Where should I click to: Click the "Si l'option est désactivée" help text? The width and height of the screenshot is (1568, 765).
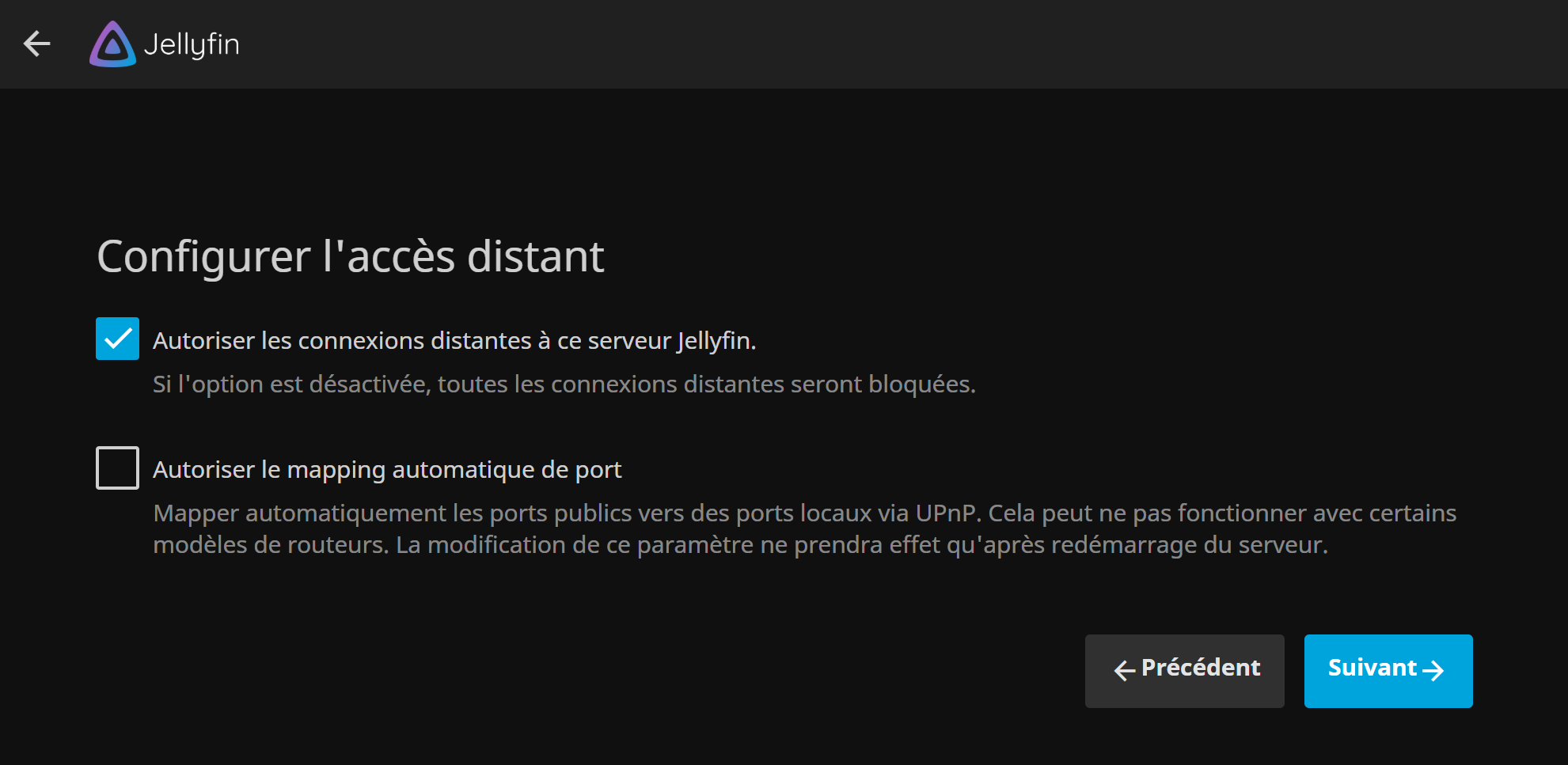click(564, 384)
